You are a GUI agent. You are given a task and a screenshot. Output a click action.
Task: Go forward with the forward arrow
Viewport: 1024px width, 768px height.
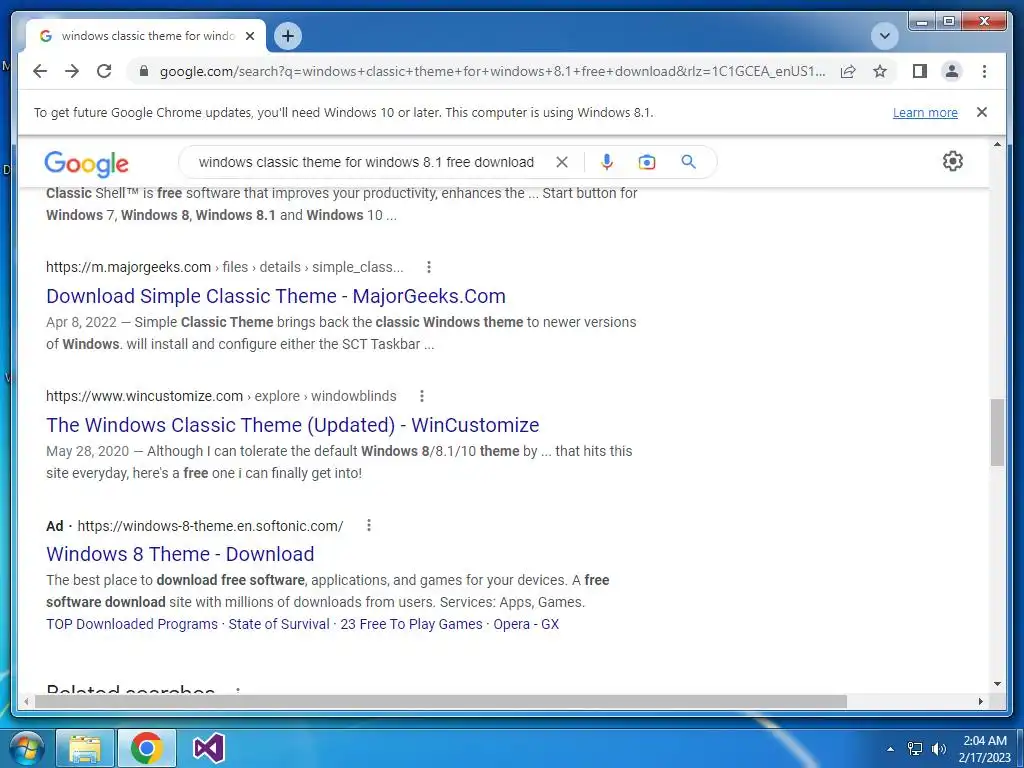[x=72, y=71]
